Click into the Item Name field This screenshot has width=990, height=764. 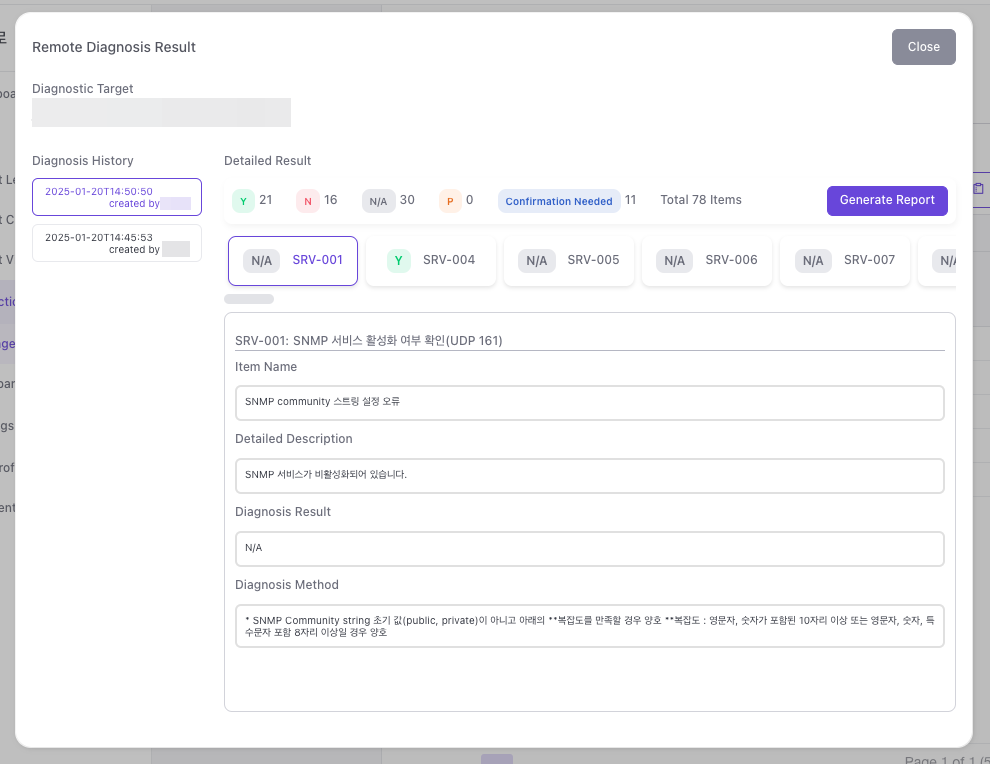click(589, 403)
